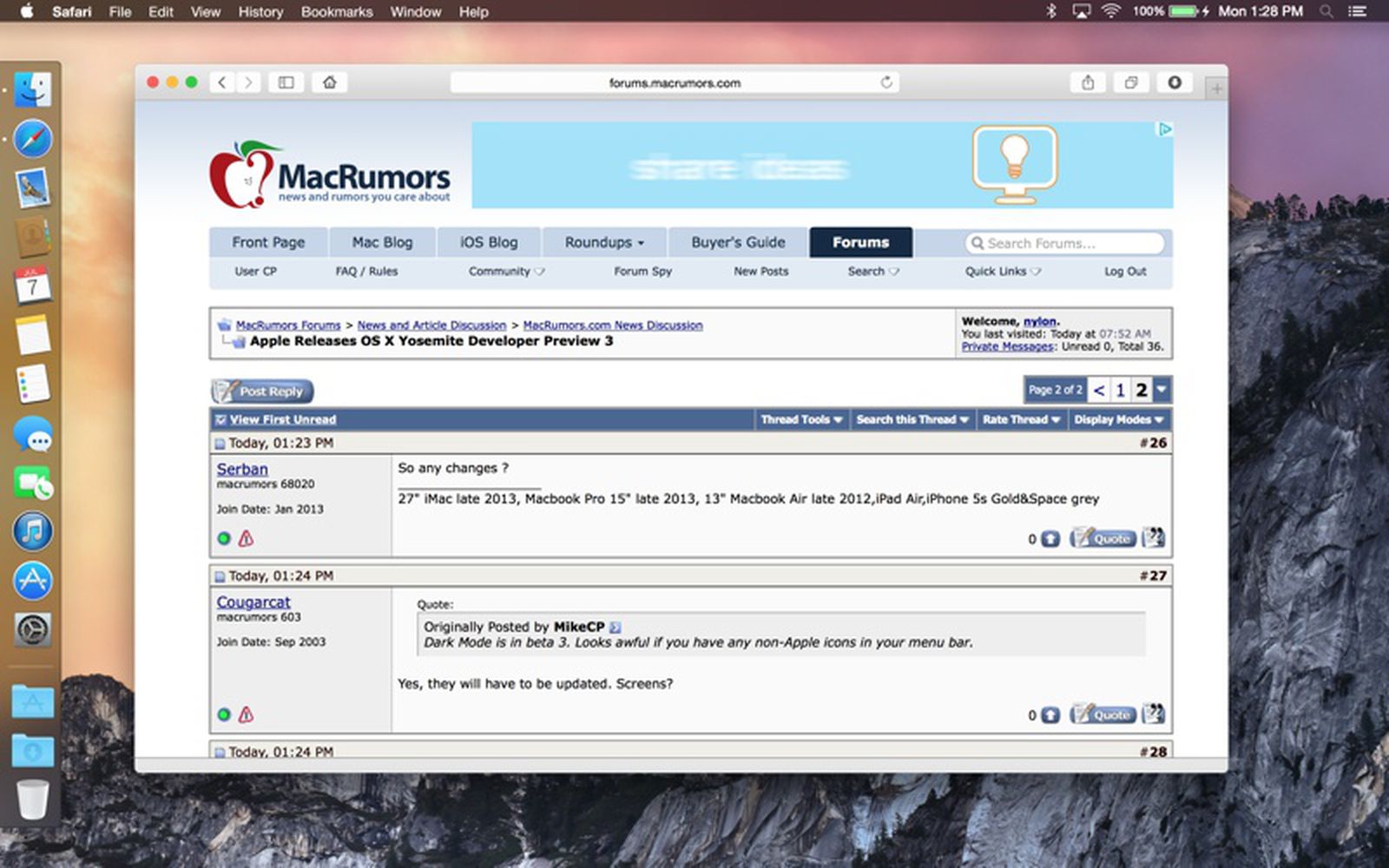1389x868 pixels.
Task: Open the Thread Tools dropdown
Action: tap(800, 419)
